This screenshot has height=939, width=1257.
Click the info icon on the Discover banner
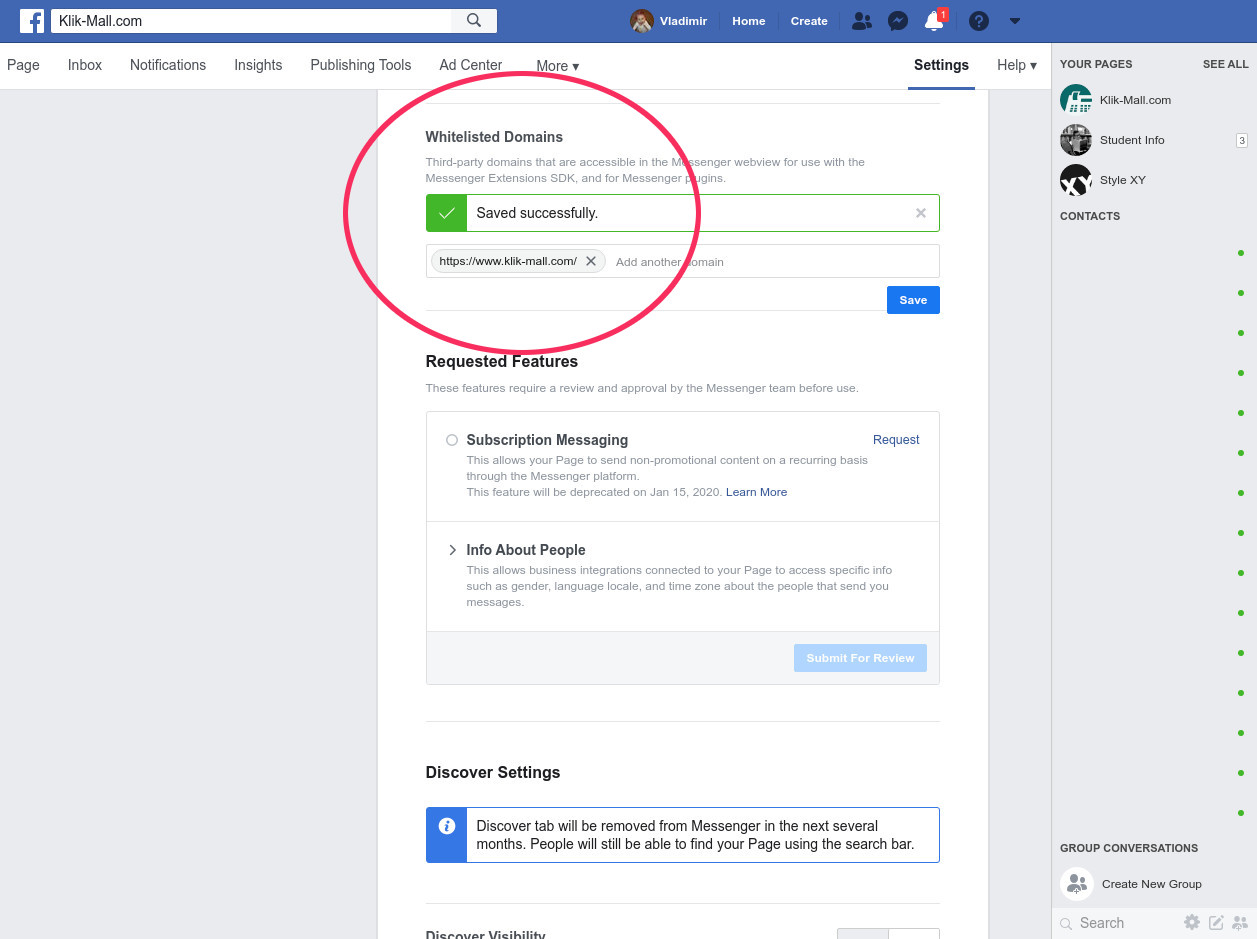tap(446, 825)
